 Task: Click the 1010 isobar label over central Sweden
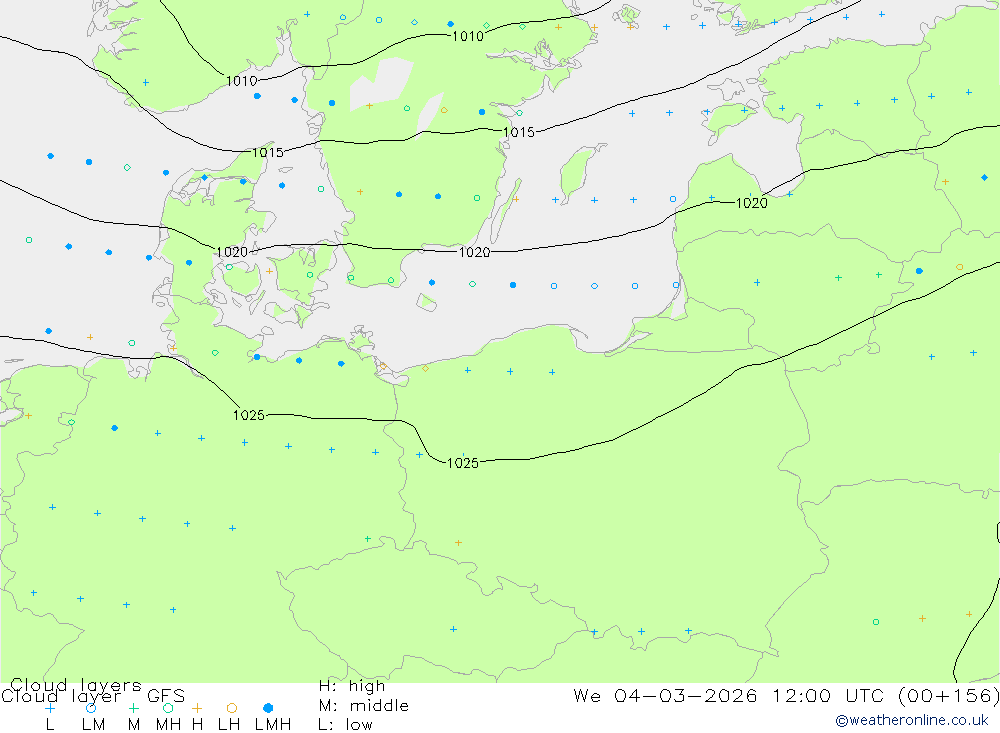468,36
